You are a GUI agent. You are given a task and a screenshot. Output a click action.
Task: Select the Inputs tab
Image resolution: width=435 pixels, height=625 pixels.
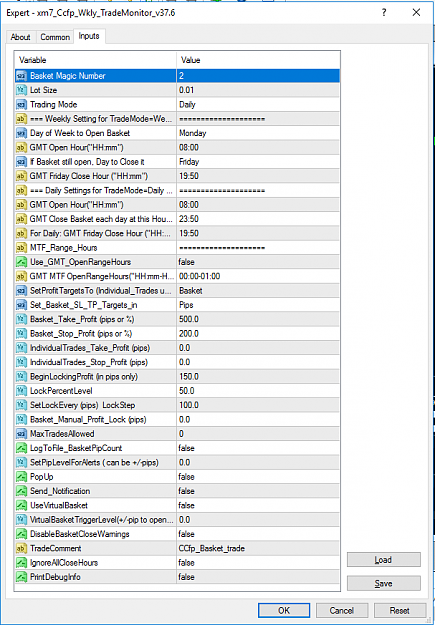(x=89, y=36)
